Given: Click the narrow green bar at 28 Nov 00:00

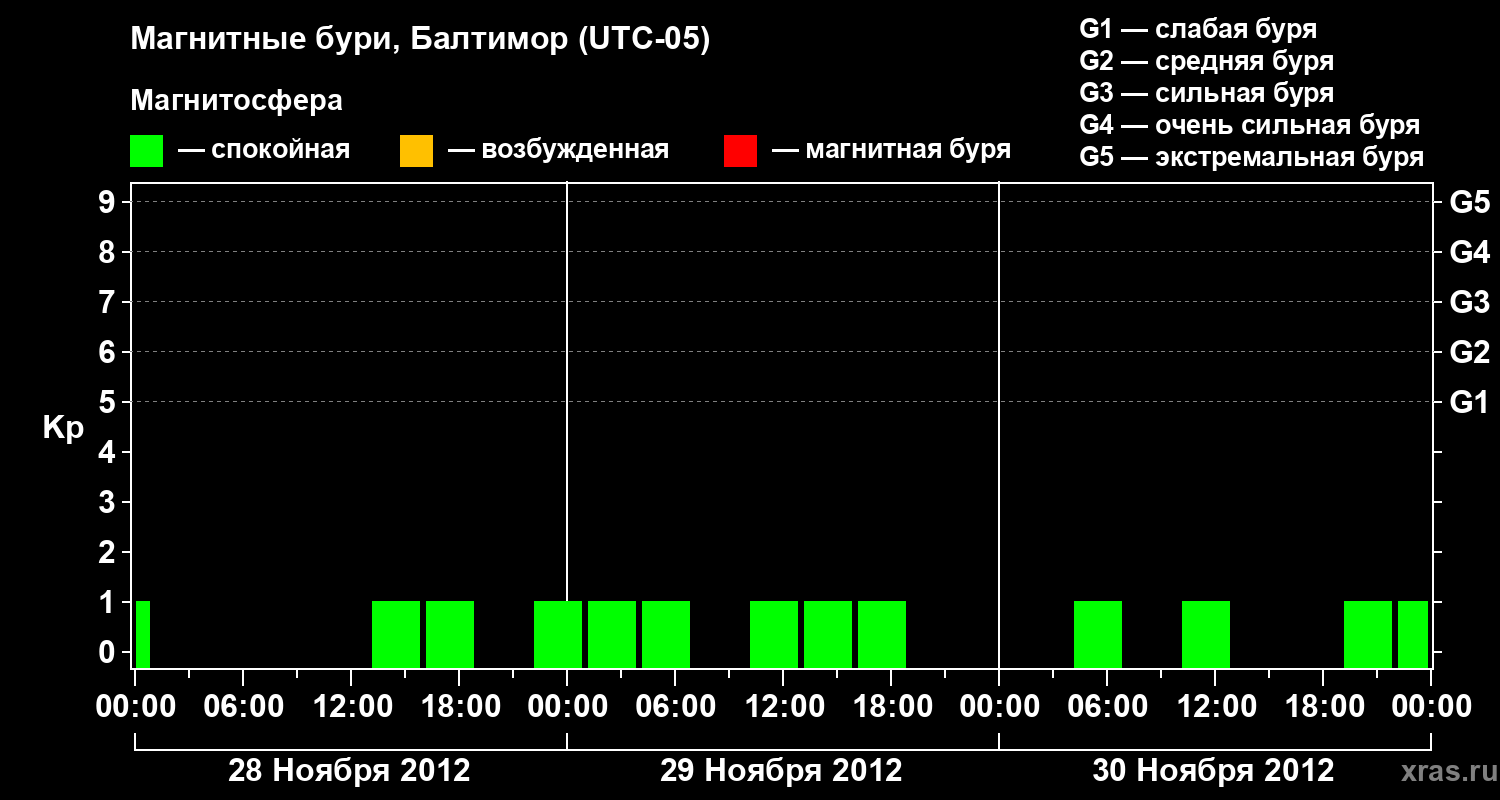Looking at the screenshot, I should [x=143, y=634].
